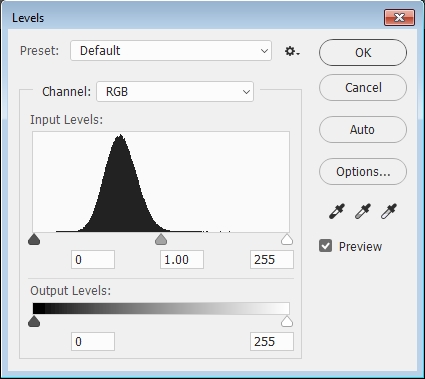Click the output levels gradient bar

[161, 308]
